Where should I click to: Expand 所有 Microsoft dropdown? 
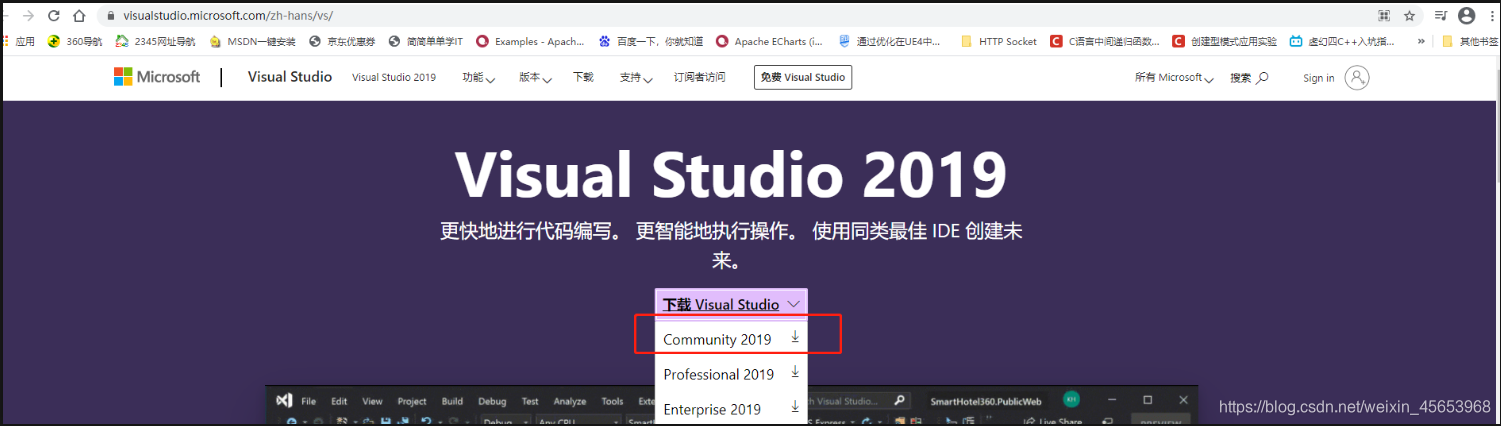(1175, 77)
